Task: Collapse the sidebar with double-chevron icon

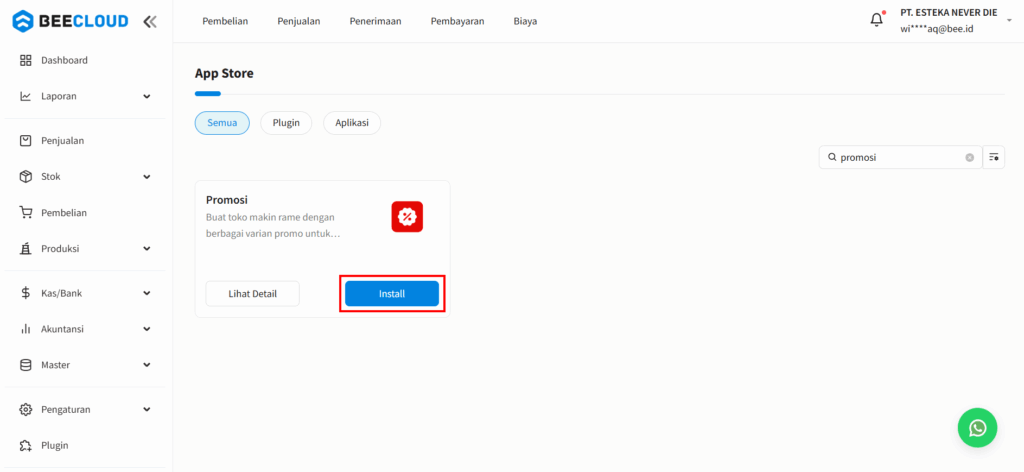Action: point(150,22)
